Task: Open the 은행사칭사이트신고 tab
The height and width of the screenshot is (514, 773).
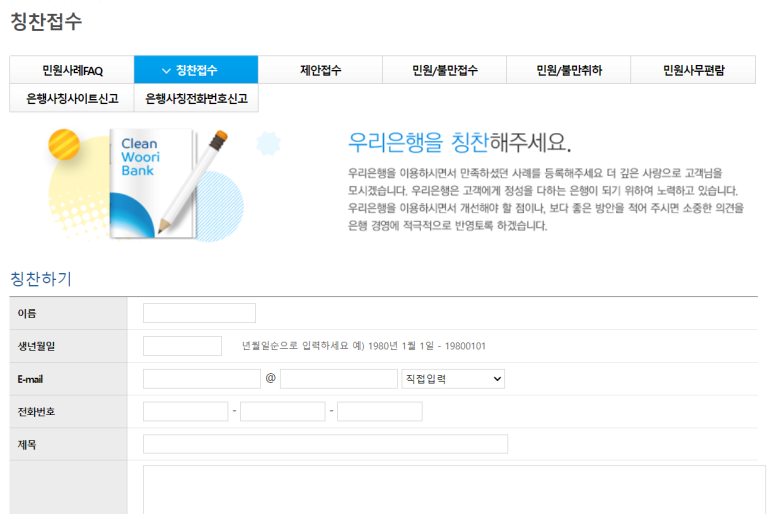Action: [72, 98]
